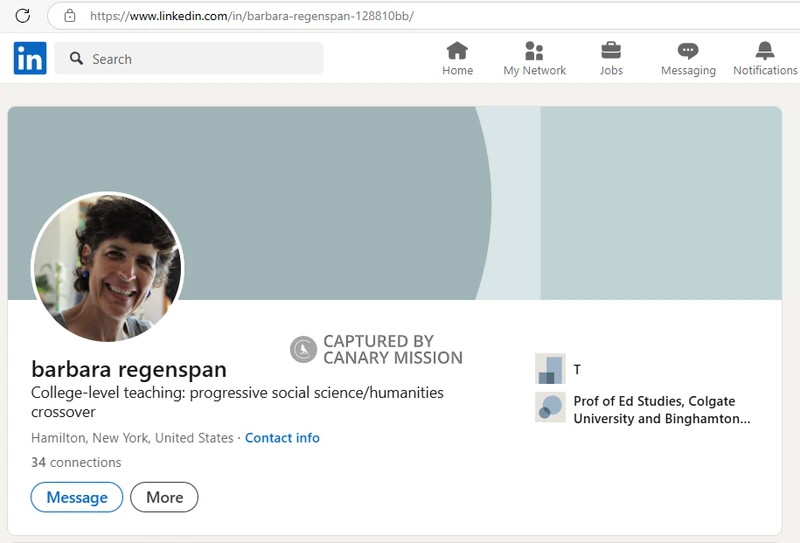Click the name barbara regenspan

[129, 369]
